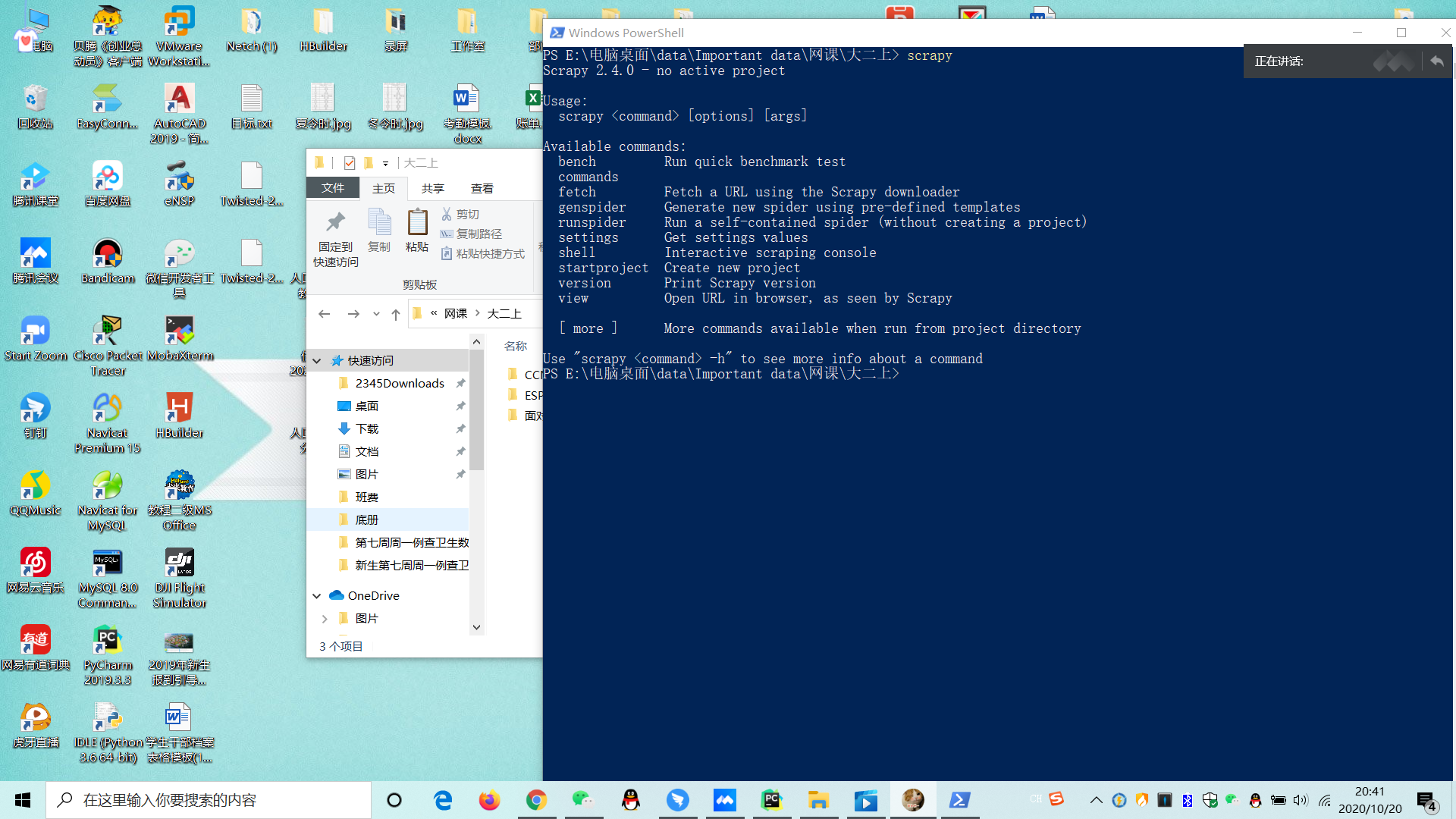Open PowerShell icon on the taskbar
This screenshot has width=1456, height=819.
[959, 800]
